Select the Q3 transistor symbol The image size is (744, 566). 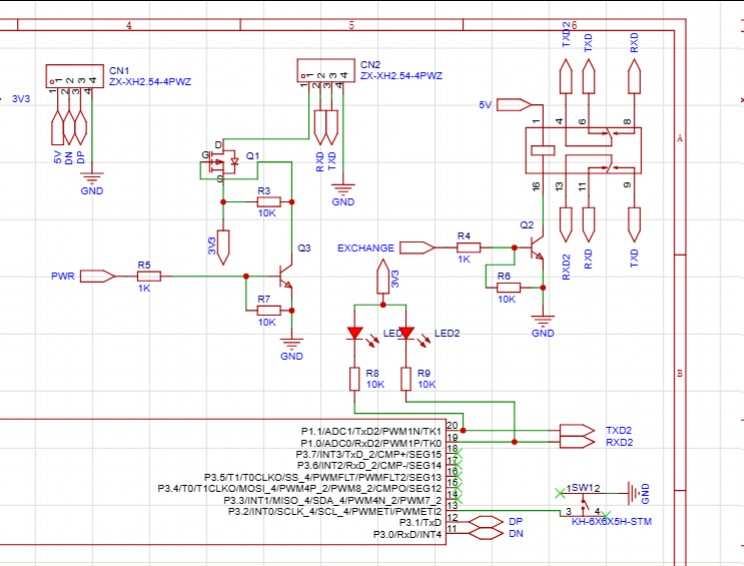pos(286,277)
